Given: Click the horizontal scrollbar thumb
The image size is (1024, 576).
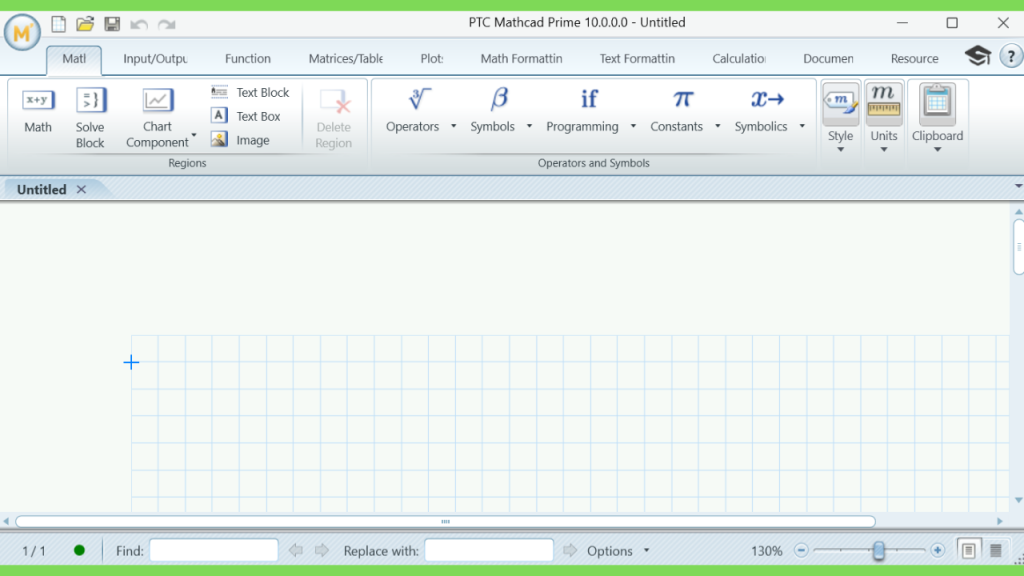Looking at the screenshot, I should (x=445, y=521).
